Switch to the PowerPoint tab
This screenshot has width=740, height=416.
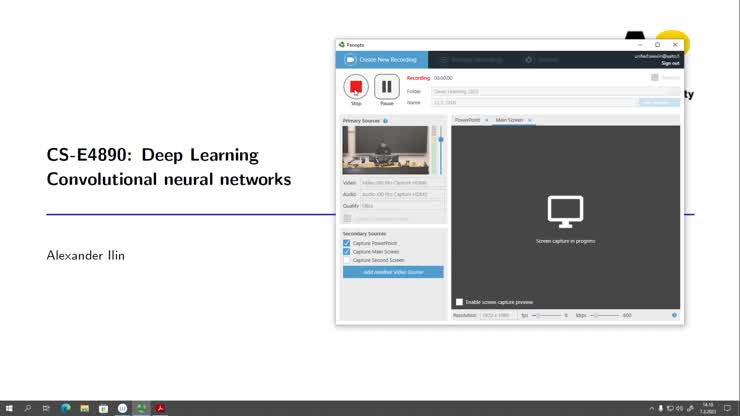[x=467, y=120]
